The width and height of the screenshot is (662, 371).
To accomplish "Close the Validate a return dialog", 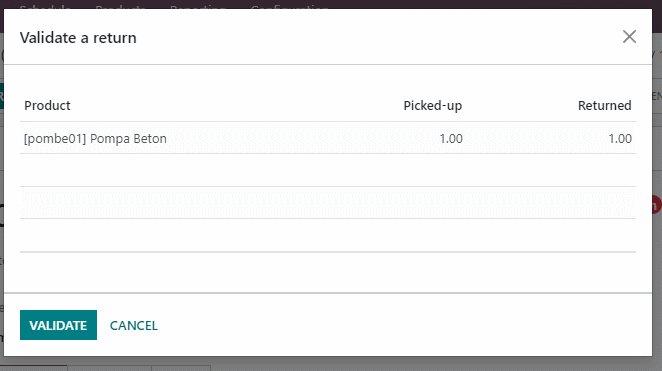I will point(629,37).
